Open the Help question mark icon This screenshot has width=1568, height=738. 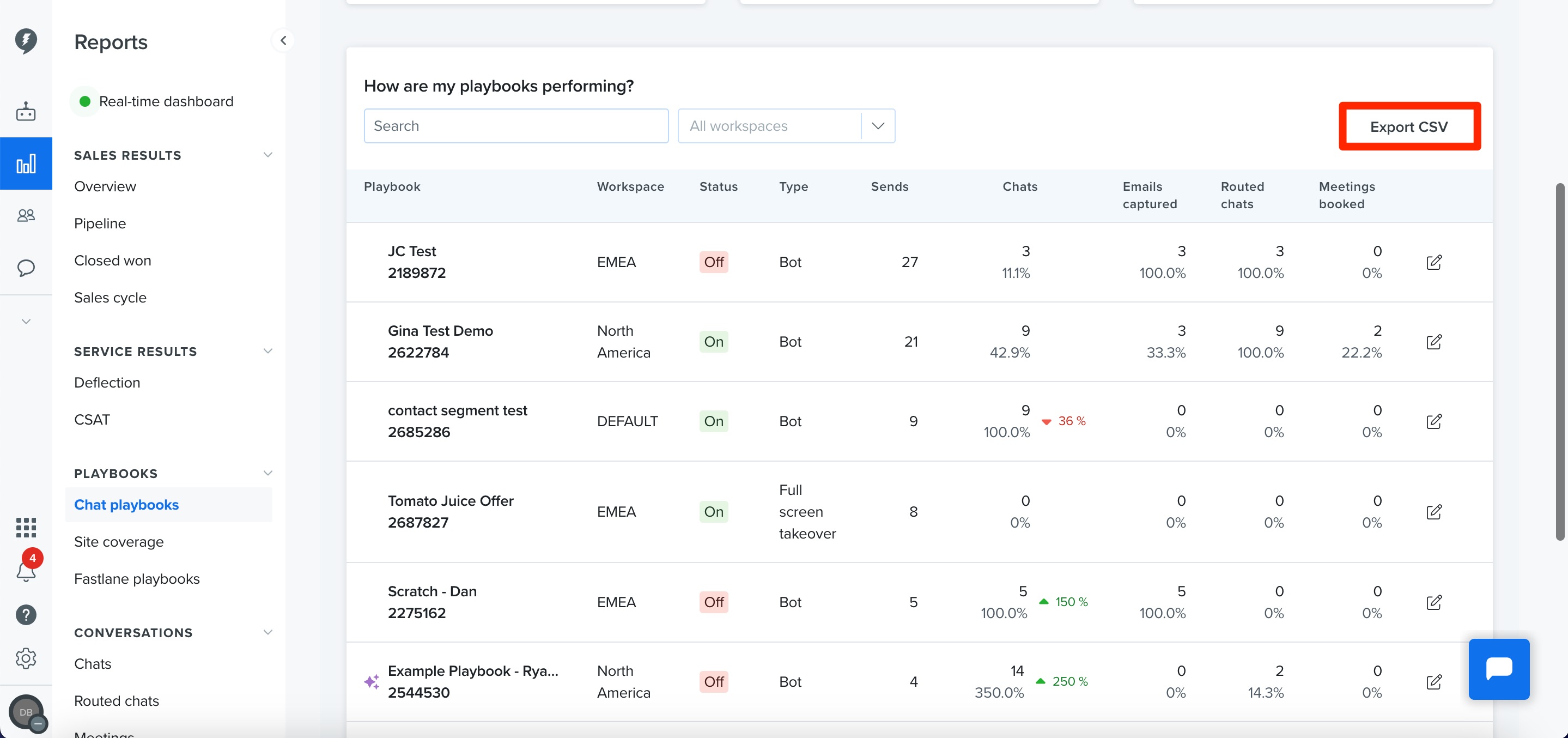point(26,615)
